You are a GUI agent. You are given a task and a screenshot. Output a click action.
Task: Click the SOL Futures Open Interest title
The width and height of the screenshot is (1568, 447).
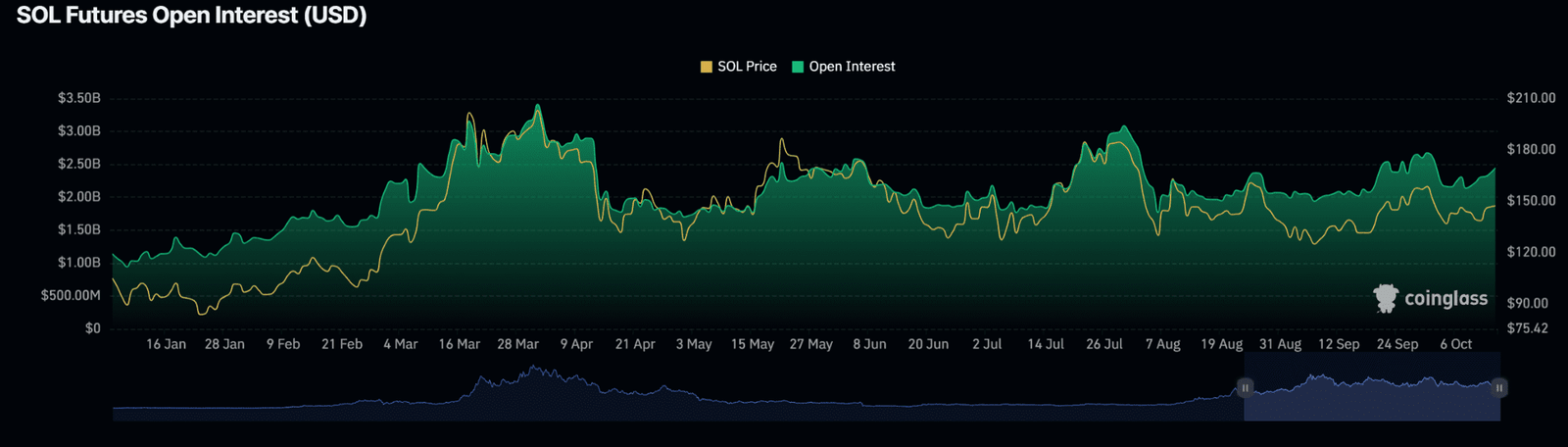[x=191, y=16]
